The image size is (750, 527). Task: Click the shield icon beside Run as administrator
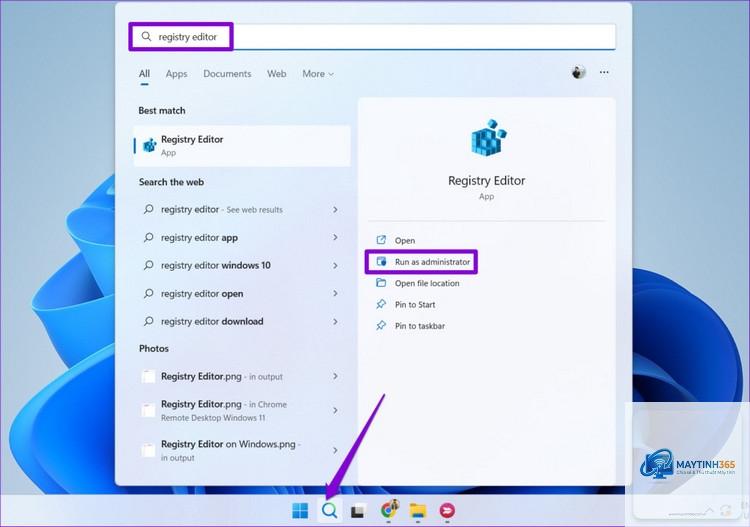click(x=381, y=262)
